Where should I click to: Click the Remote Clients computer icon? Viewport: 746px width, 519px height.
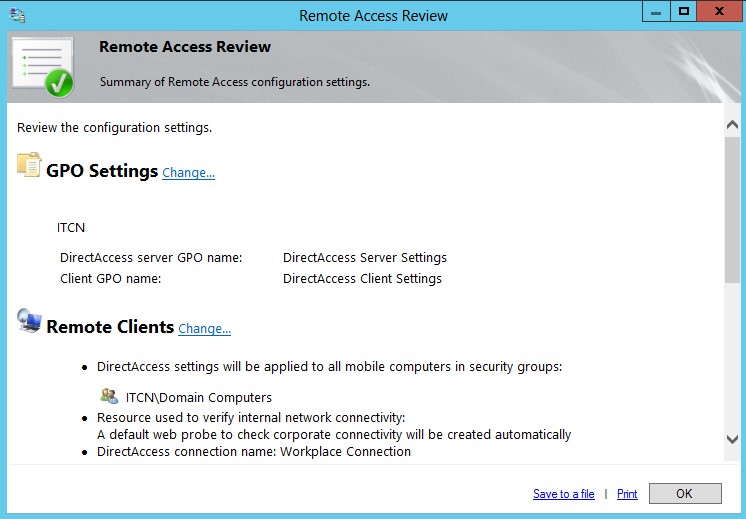29,322
